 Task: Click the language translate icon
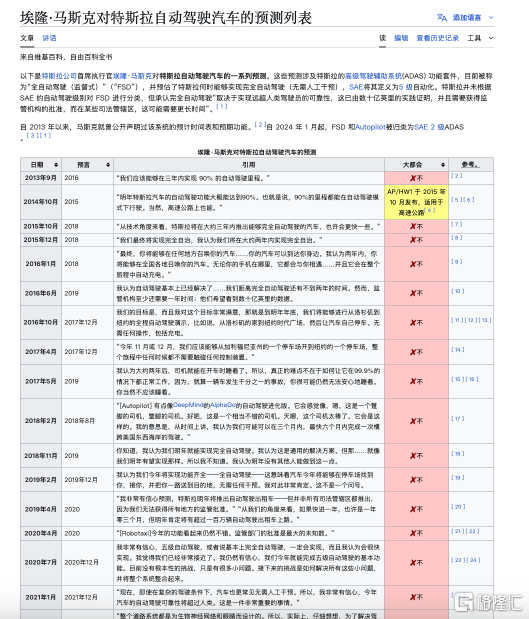point(441,17)
